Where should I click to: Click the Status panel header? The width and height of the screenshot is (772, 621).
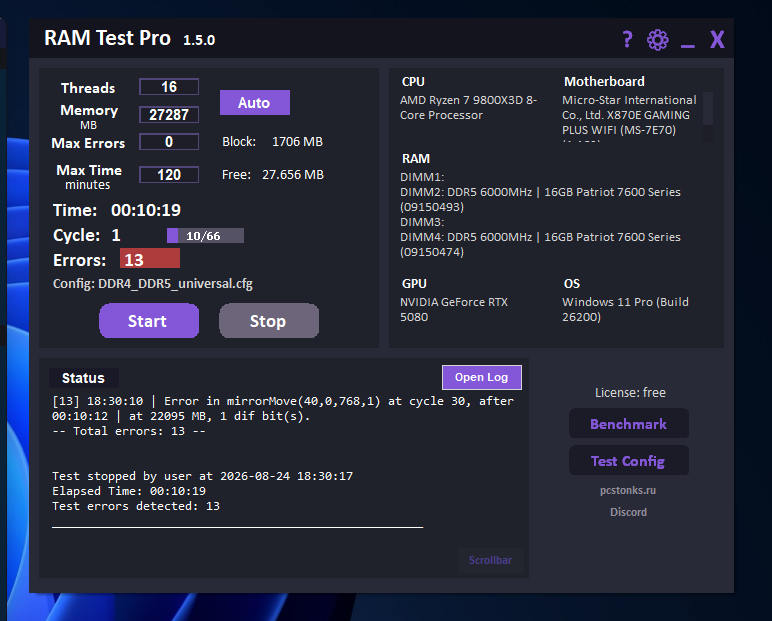pos(83,378)
